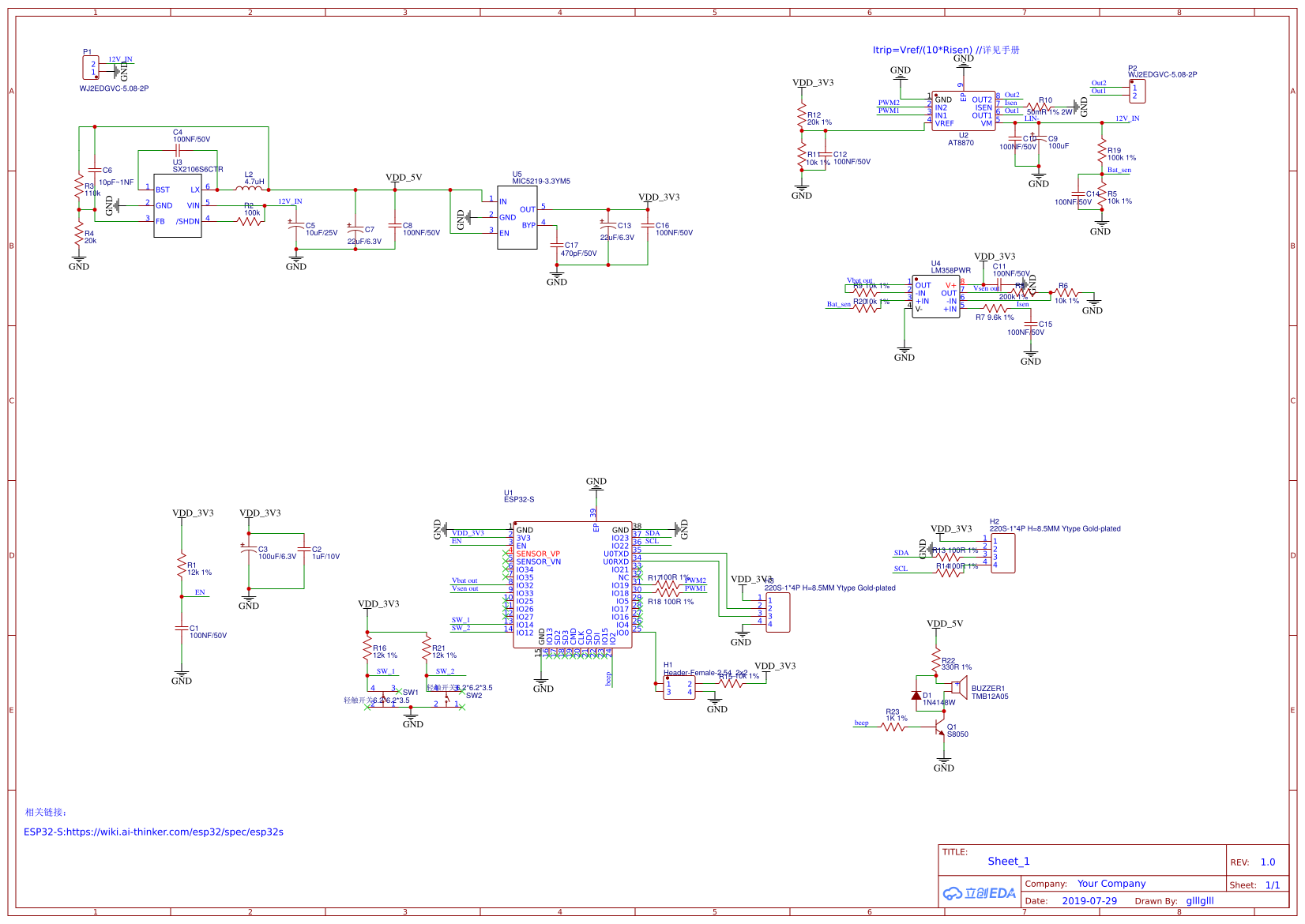This screenshot has width=1305, height=924.
Task: Select the R22 330R resistor symbol
Action: 936,659
